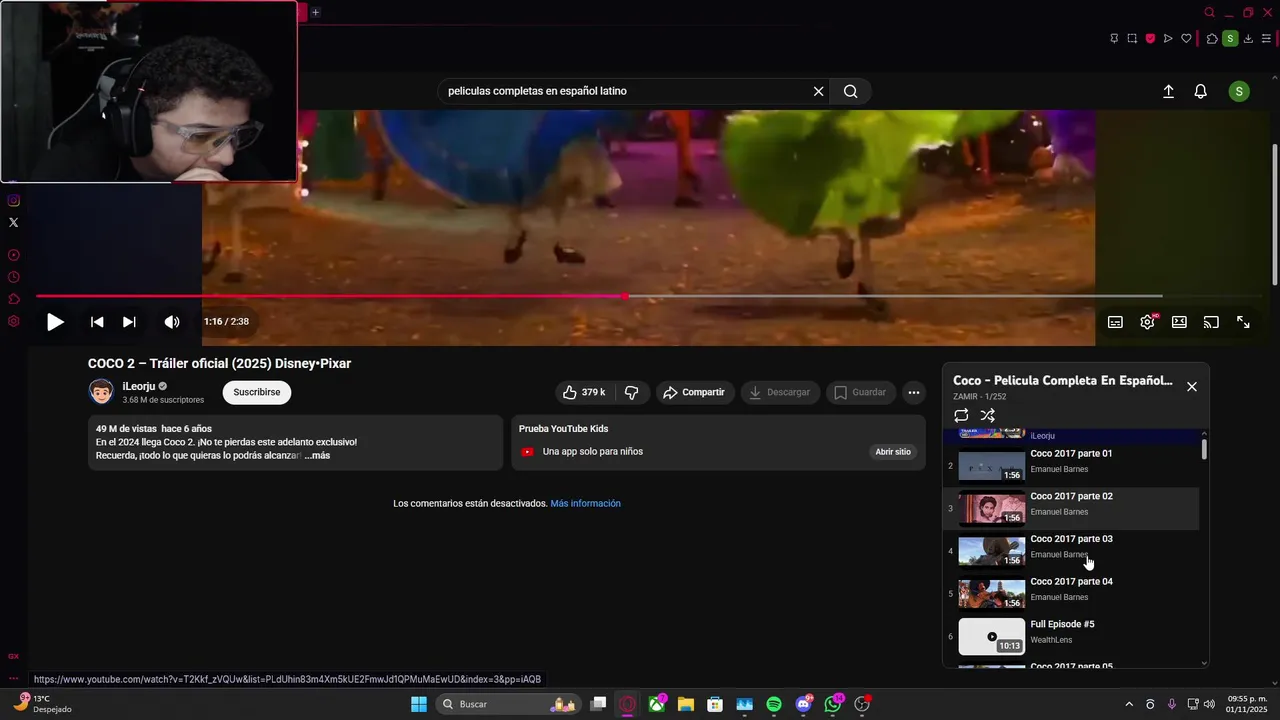Go to previous video in playlist

click(97, 322)
